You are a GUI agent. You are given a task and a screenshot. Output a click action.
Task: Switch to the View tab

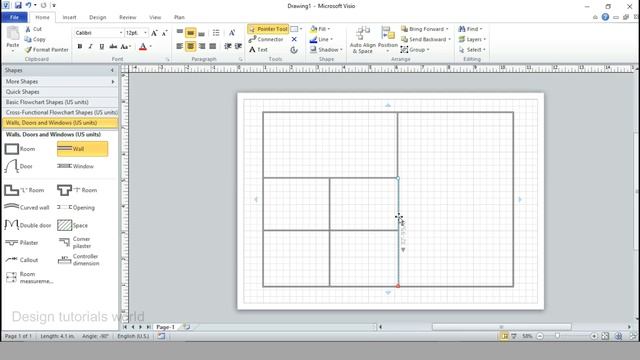155,18
